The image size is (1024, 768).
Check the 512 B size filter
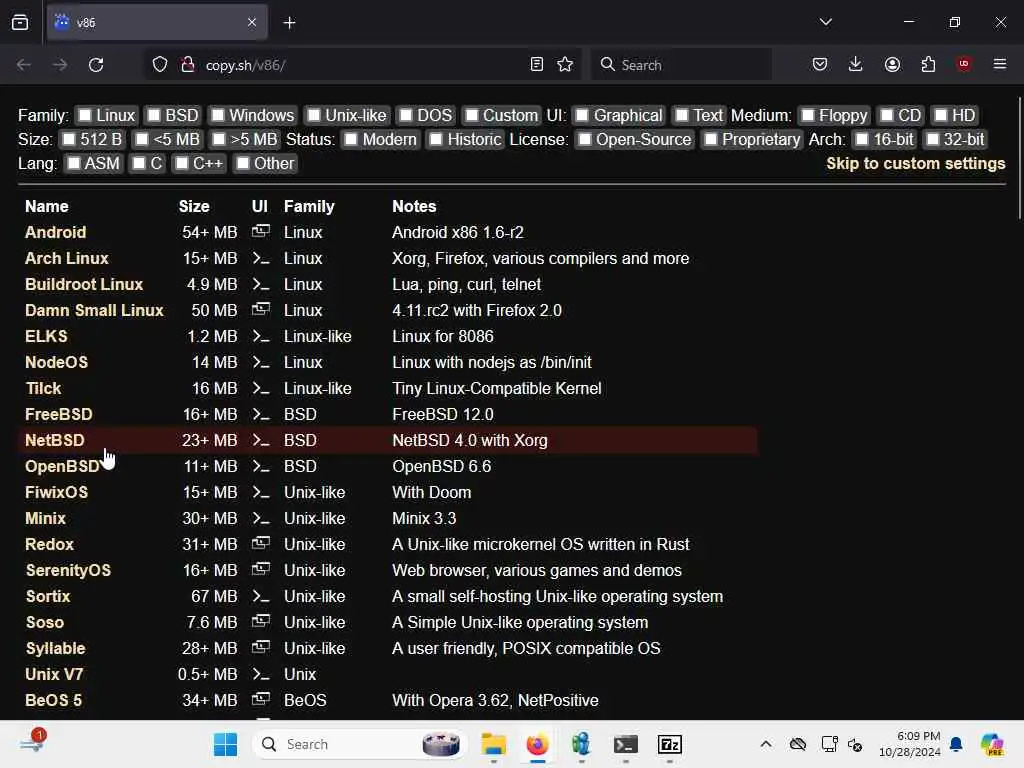coord(69,139)
